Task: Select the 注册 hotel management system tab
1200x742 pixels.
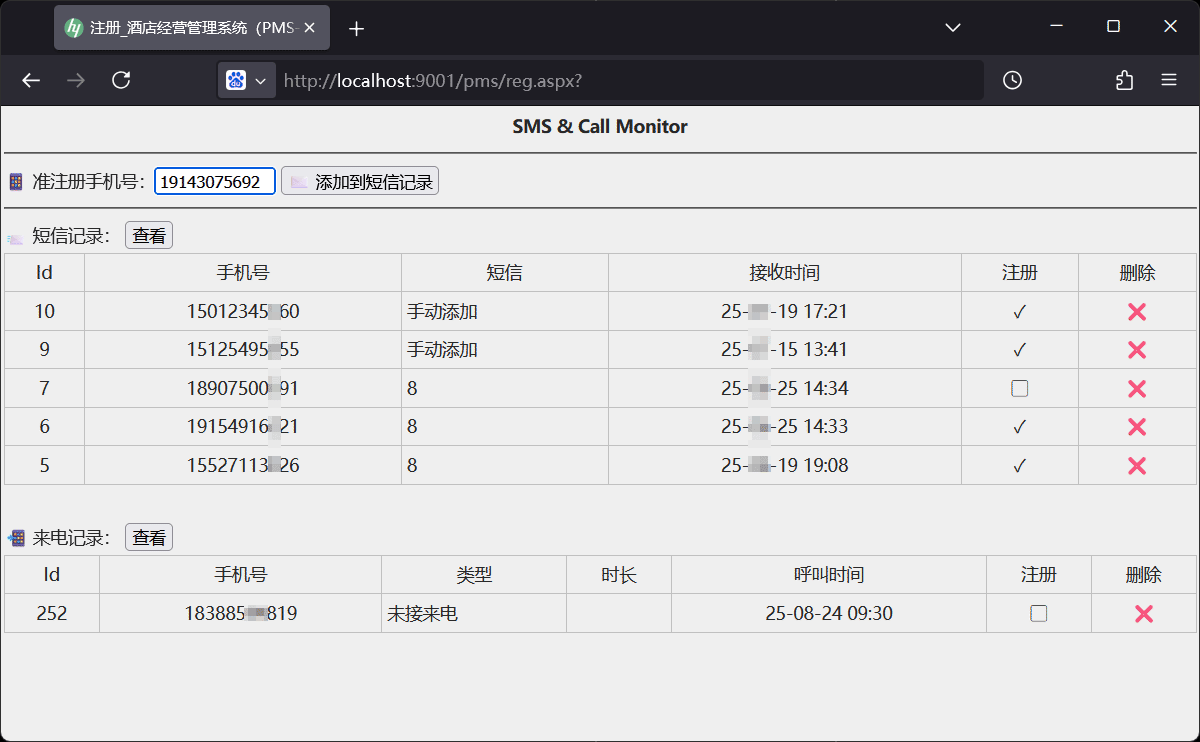Action: pos(192,28)
